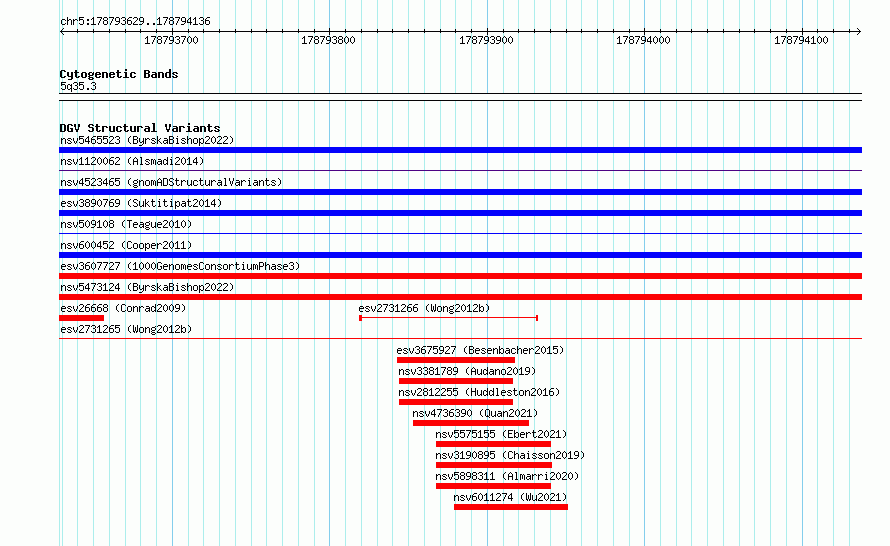Screen dimensions: 890x546
Task: Click nsv4736390 (Quan2021) variant label
Action: click(475, 413)
